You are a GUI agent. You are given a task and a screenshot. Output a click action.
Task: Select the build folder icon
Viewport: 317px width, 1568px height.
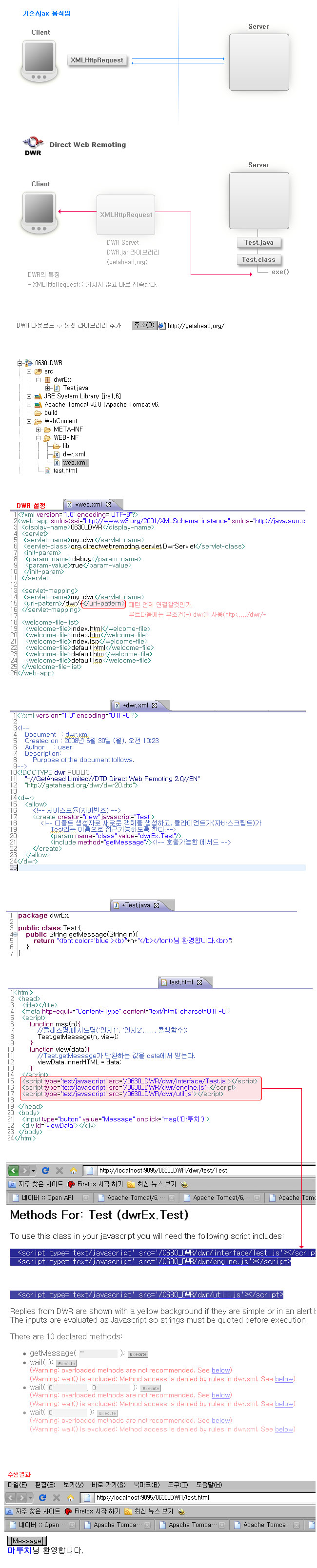coord(38,412)
